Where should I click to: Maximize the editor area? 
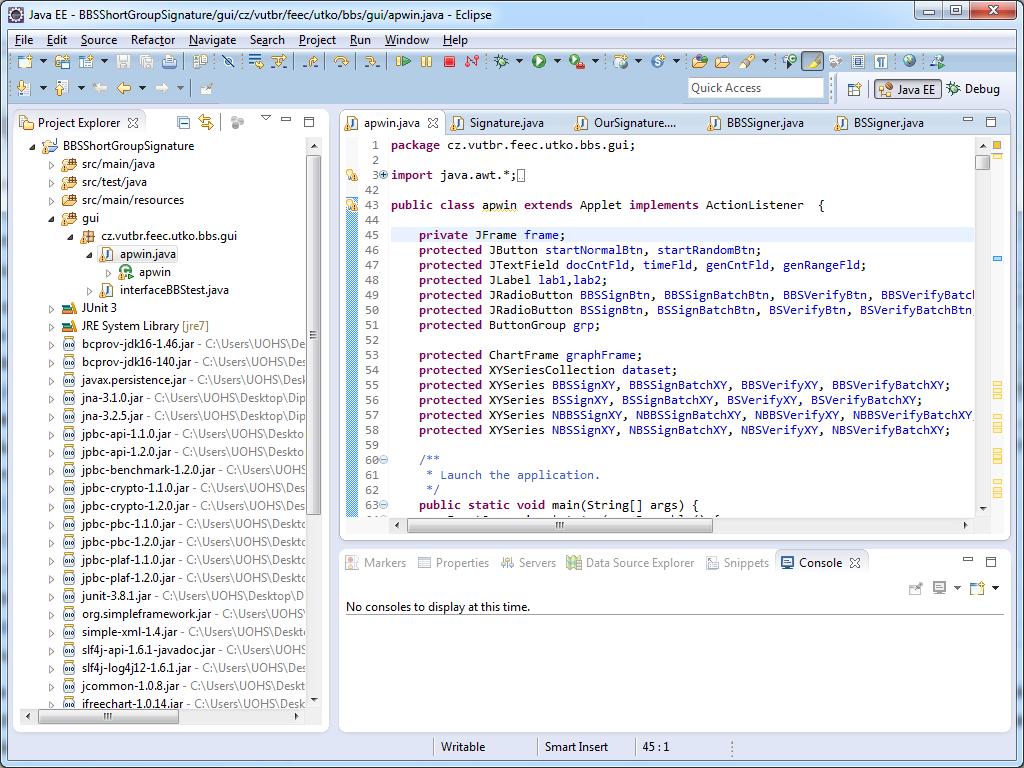991,121
